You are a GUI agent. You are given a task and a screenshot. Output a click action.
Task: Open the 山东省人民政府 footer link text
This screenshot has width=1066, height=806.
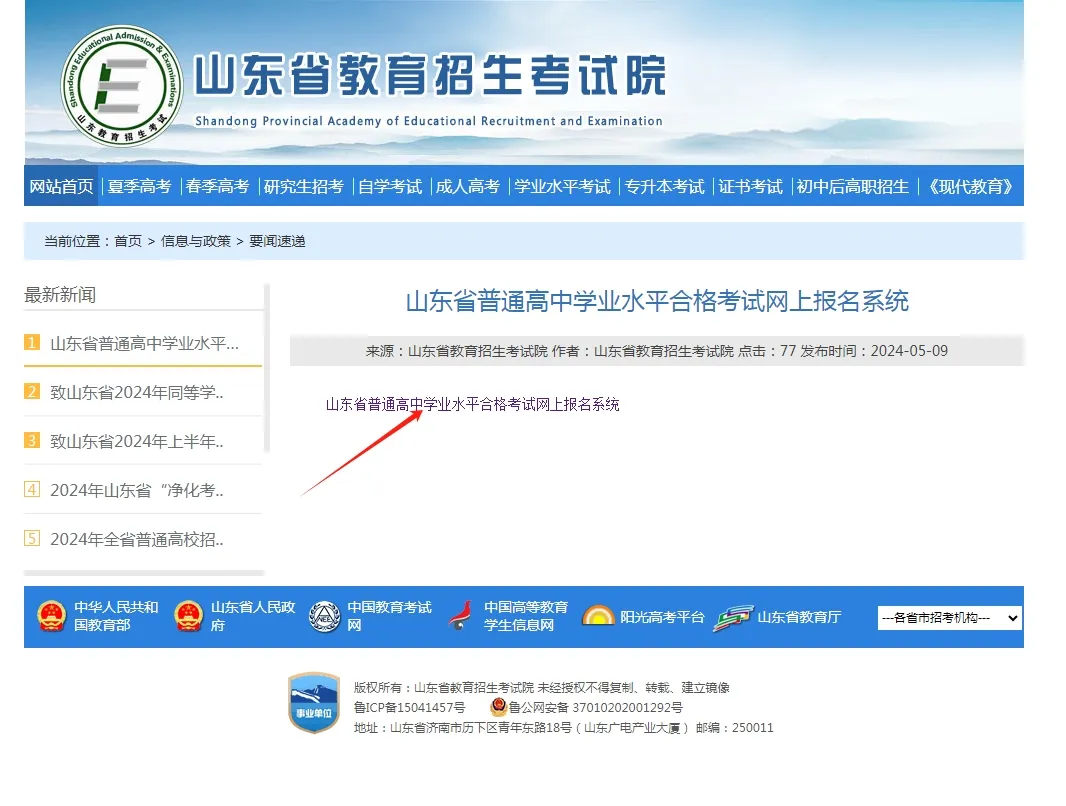tap(253, 616)
